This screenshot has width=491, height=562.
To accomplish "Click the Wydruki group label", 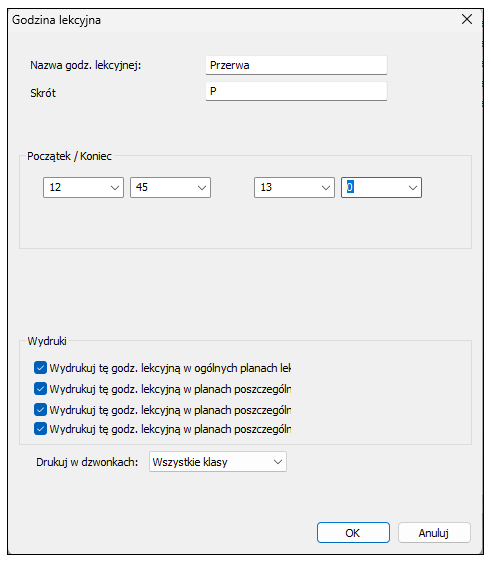I will tap(47, 341).
